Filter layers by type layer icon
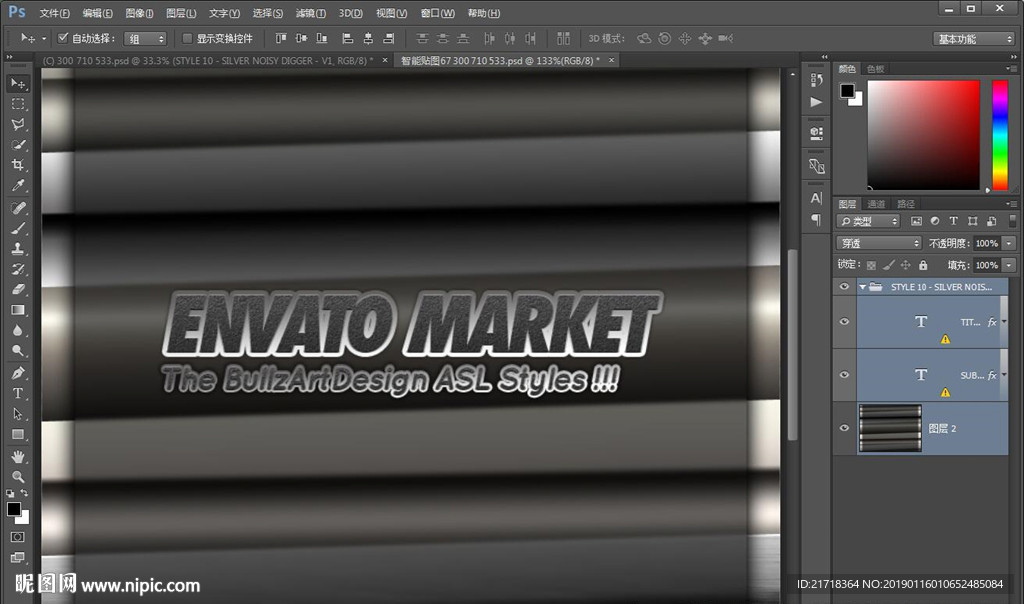This screenshot has width=1024, height=604. 953,221
